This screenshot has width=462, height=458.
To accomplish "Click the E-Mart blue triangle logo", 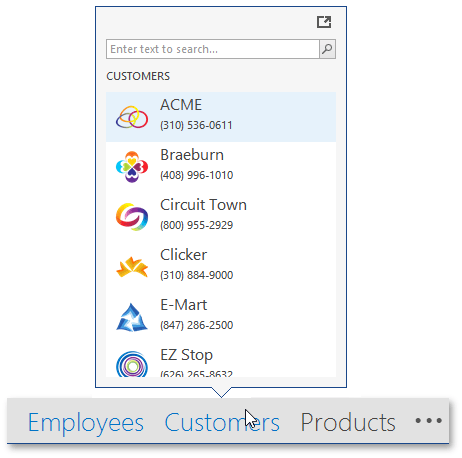I will pyautogui.click(x=132, y=317).
